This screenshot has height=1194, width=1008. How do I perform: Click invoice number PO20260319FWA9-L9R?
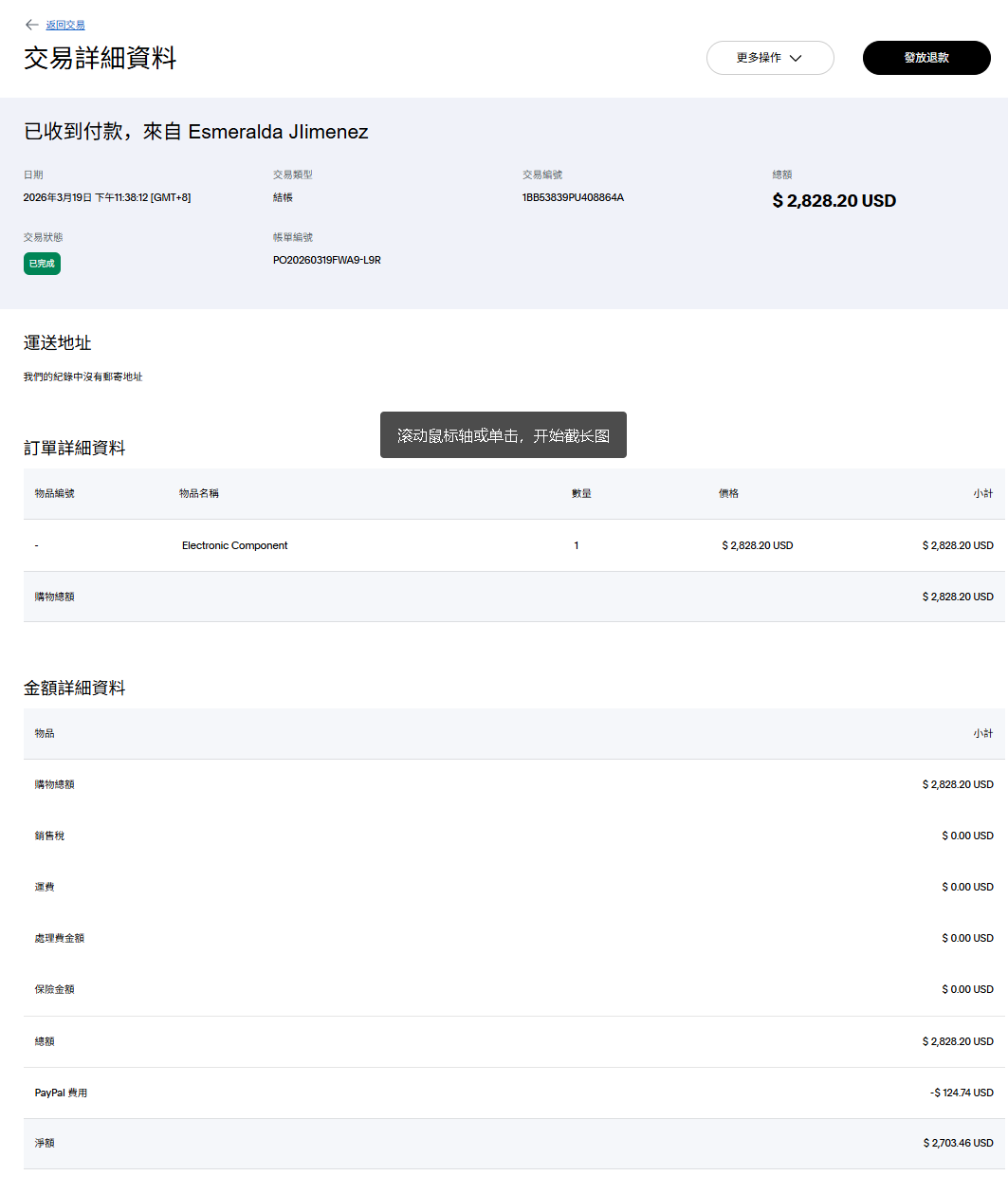point(327,260)
